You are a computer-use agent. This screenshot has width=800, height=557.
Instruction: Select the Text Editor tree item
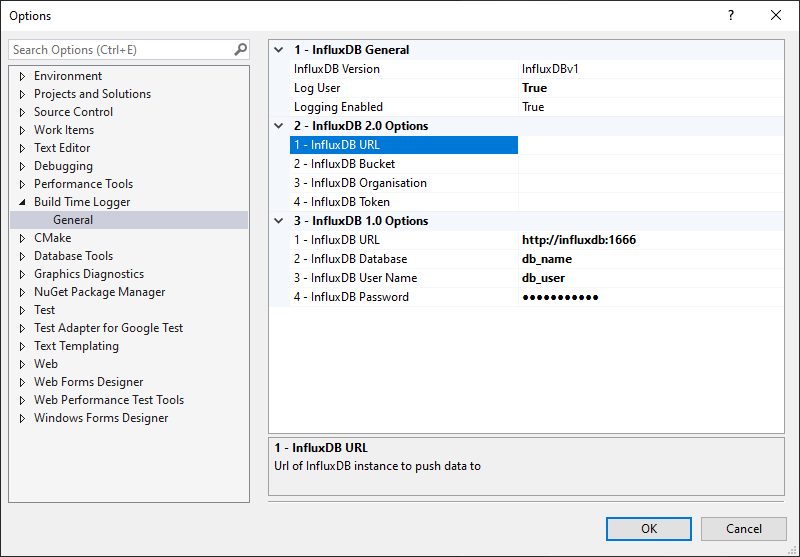(62, 148)
